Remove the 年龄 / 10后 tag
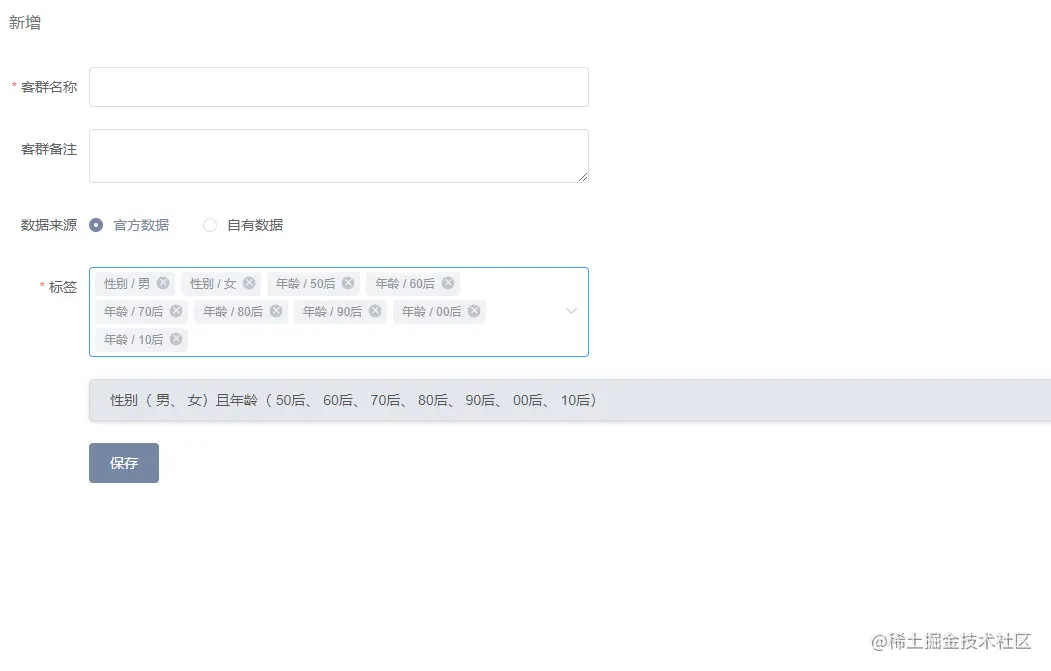The height and width of the screenshot is (671, 1051). coord(176,339)
